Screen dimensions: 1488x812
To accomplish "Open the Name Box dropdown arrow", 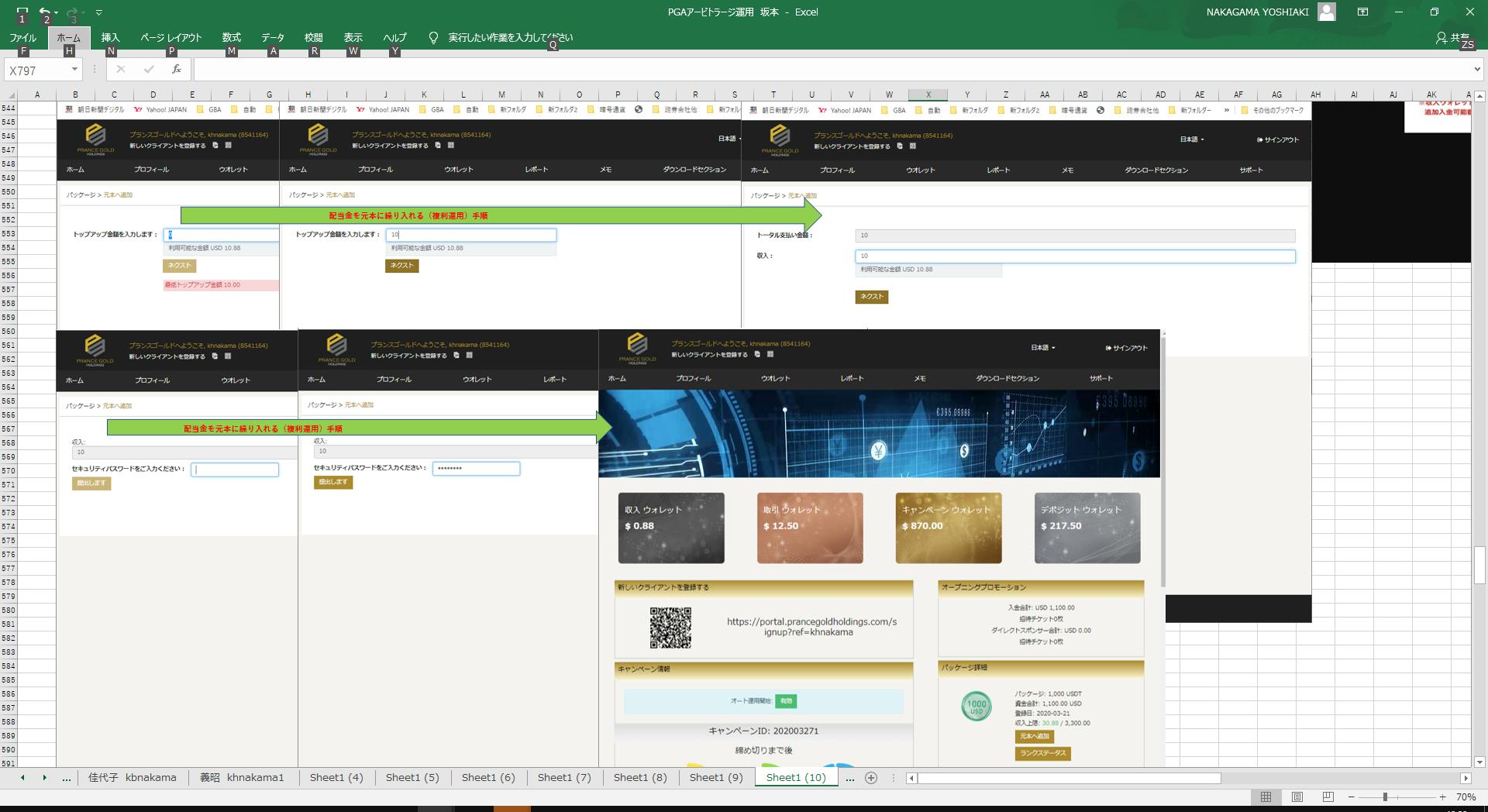I will coord(74,70).
